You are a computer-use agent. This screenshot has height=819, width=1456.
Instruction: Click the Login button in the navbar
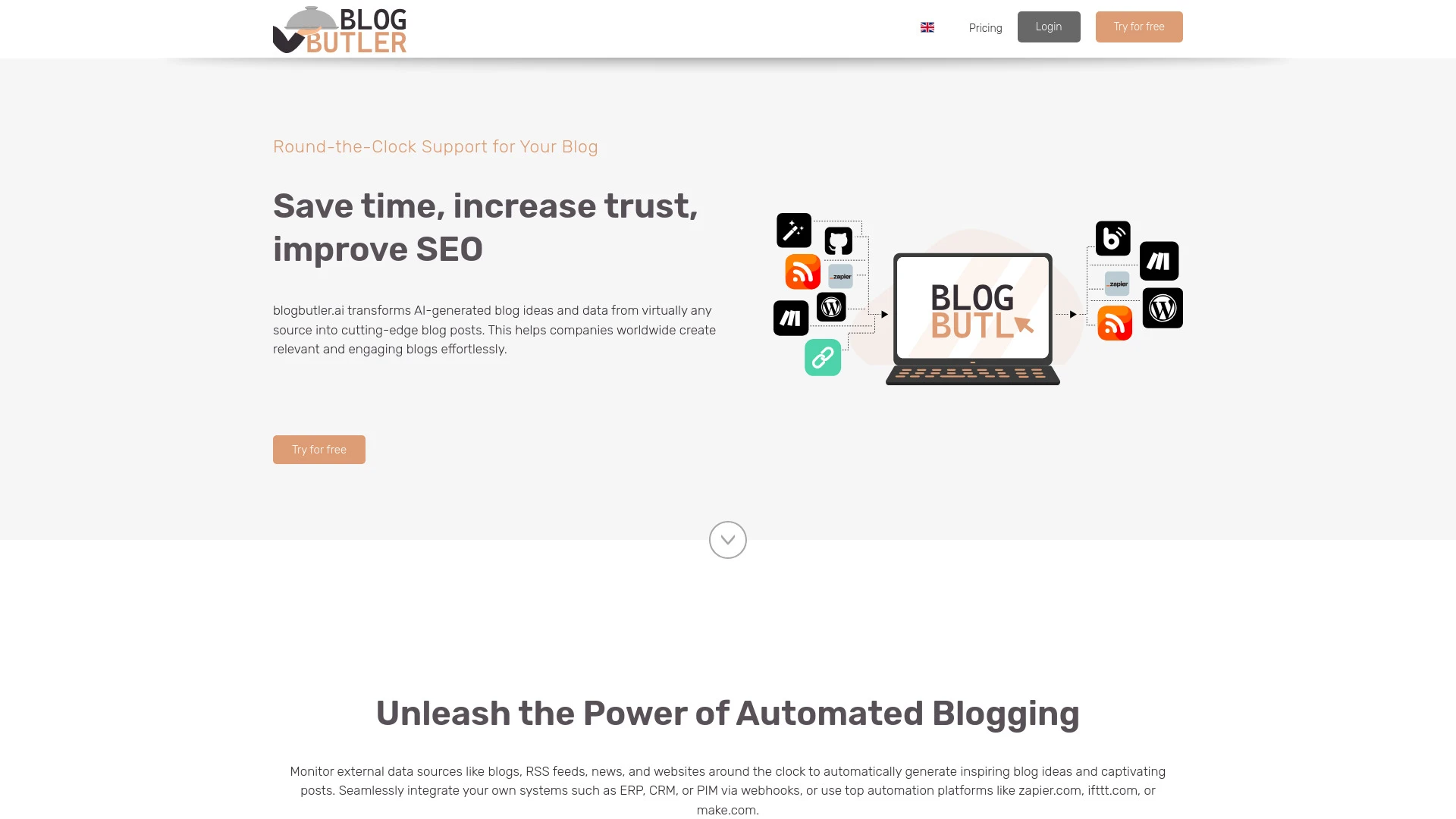click(1048, 27)
